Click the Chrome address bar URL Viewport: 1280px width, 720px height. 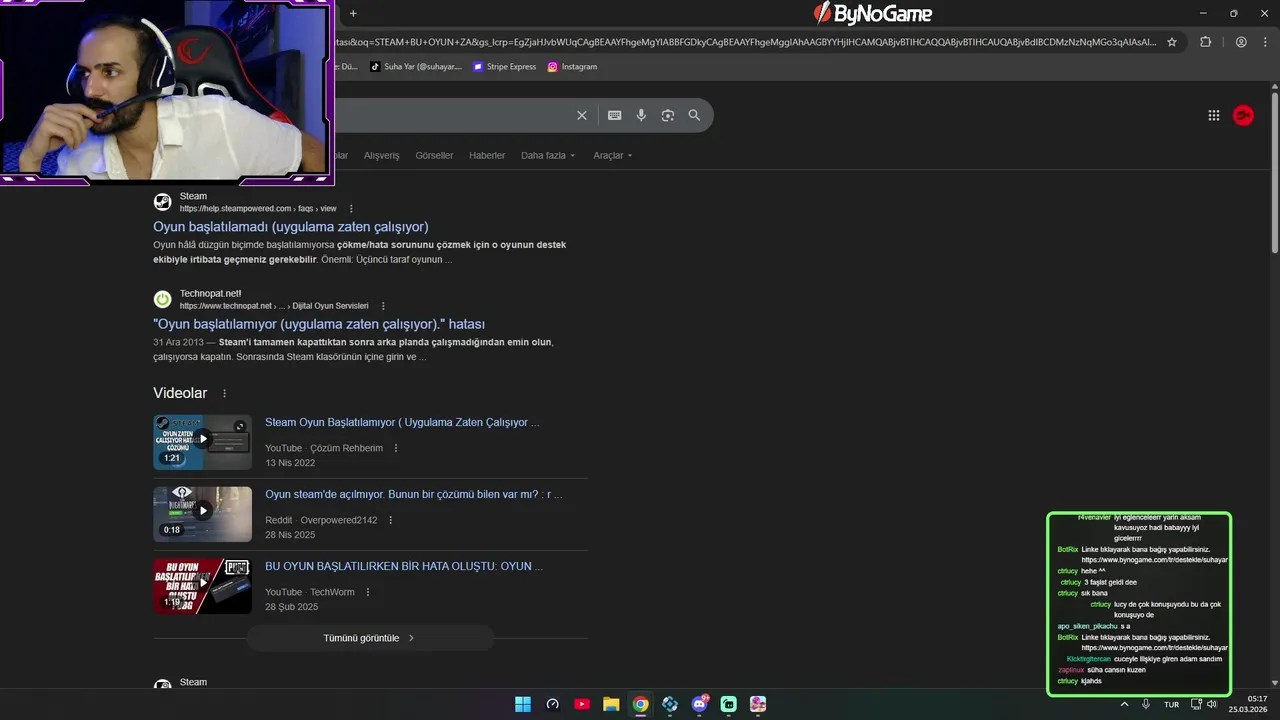pos(745,42)
